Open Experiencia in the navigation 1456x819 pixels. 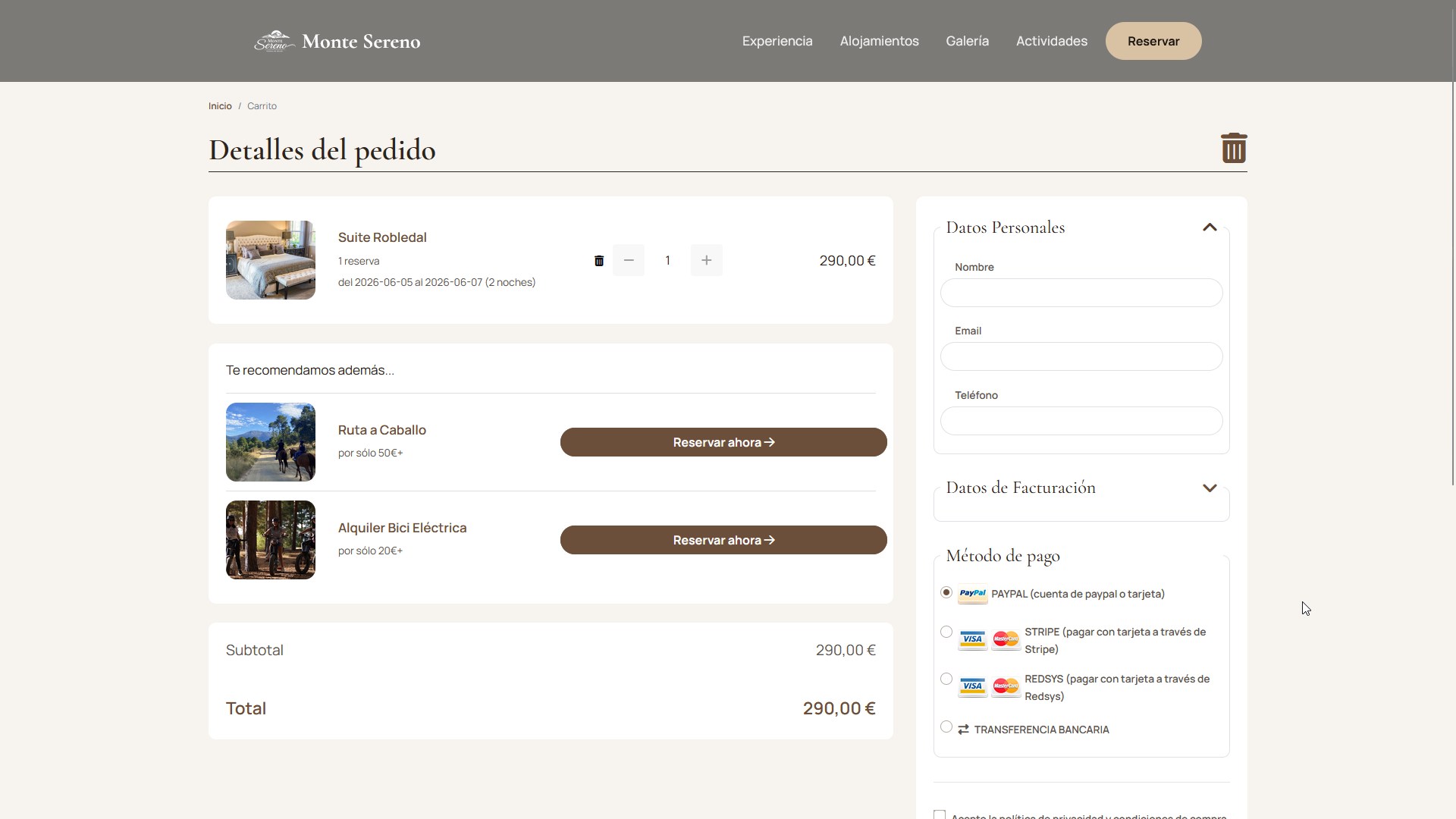pyautogui.click(x=777, y=41)
